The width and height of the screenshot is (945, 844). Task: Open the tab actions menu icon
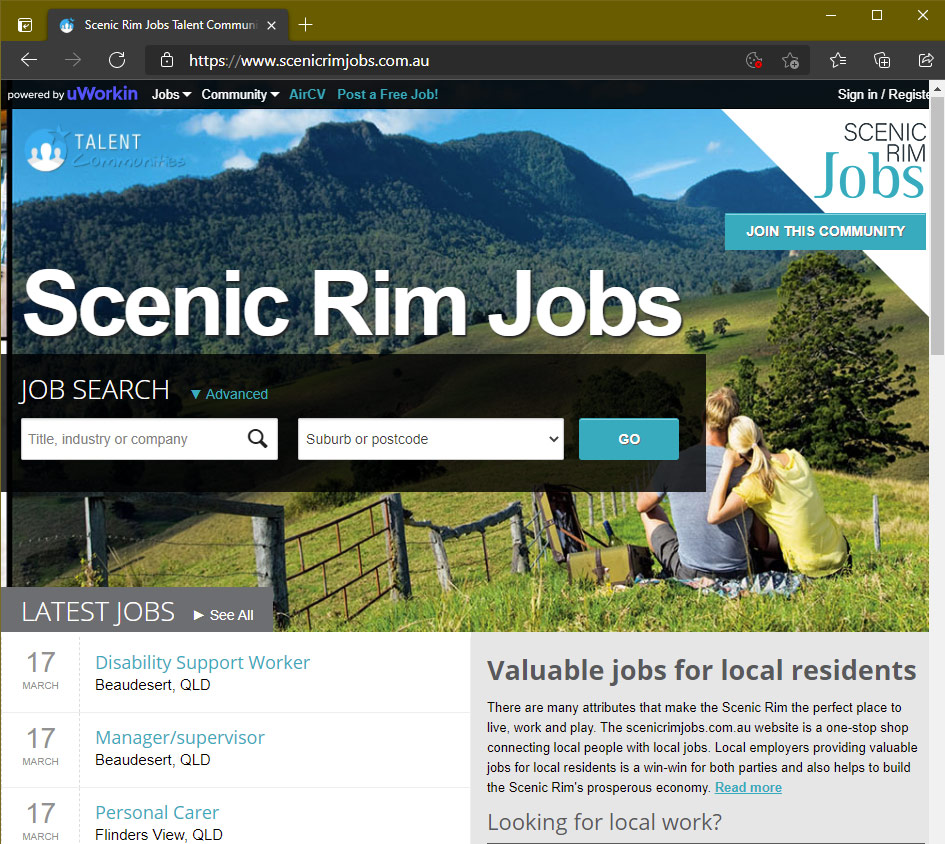25,25
